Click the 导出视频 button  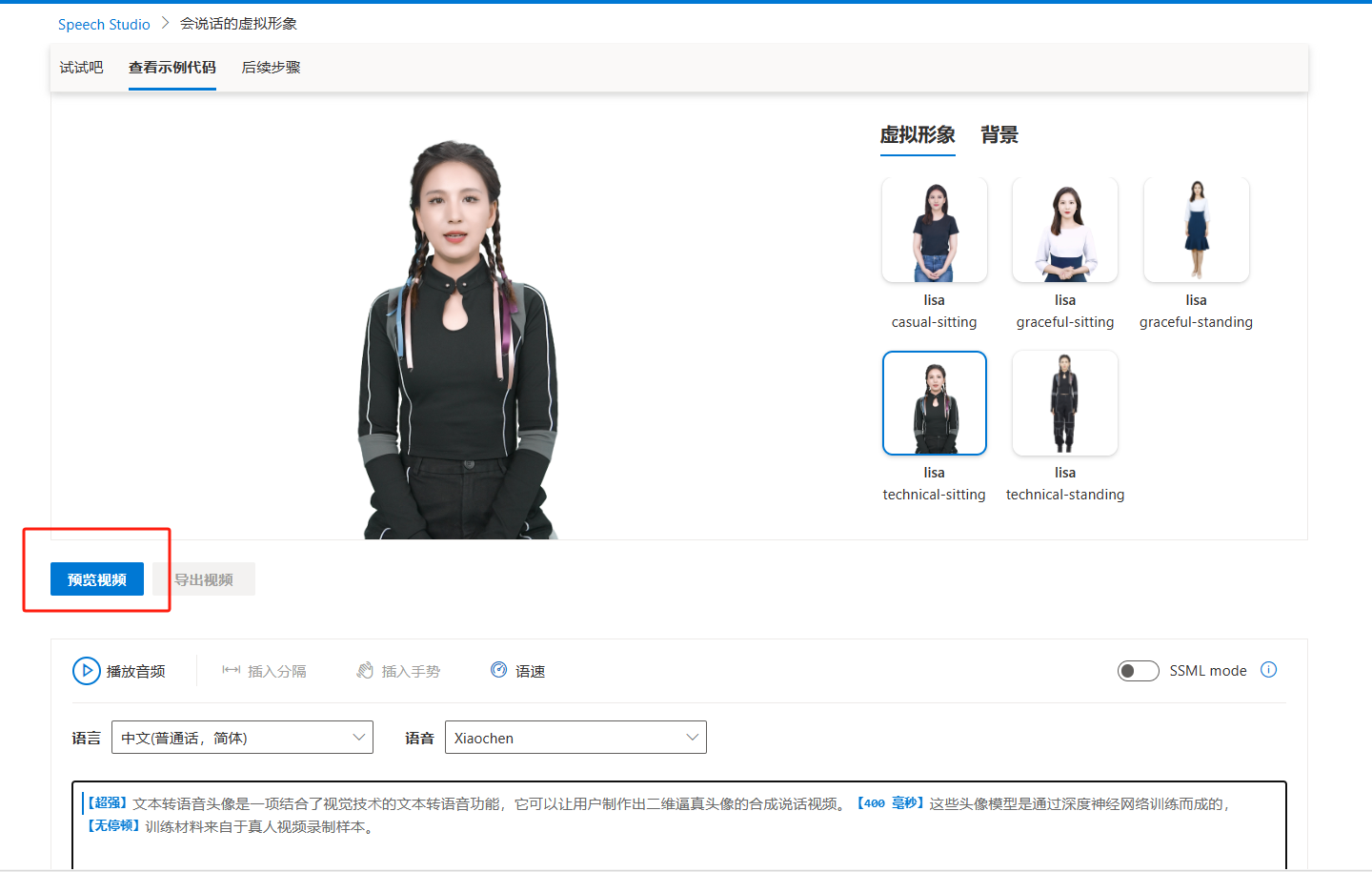204,579
